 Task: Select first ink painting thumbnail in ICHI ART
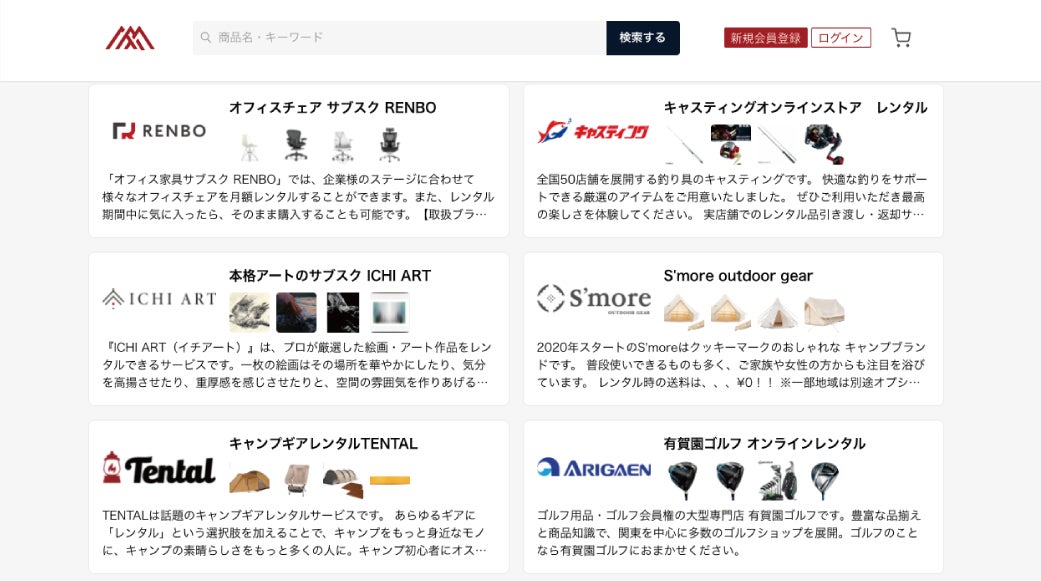(250, 312)
